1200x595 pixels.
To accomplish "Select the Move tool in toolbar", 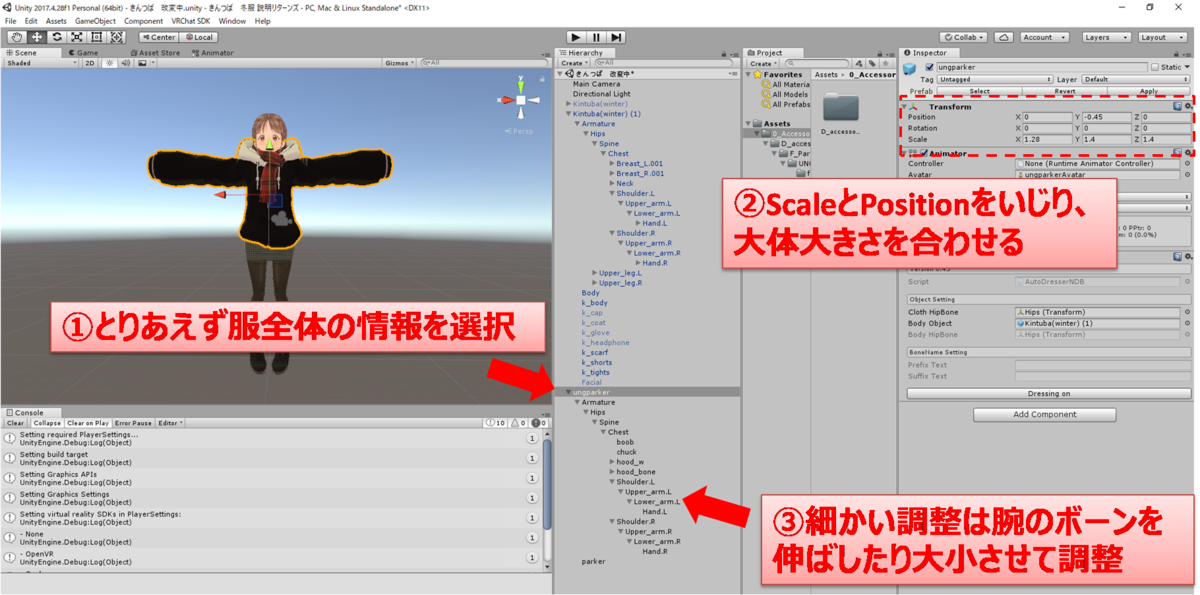I will (37, 37).
